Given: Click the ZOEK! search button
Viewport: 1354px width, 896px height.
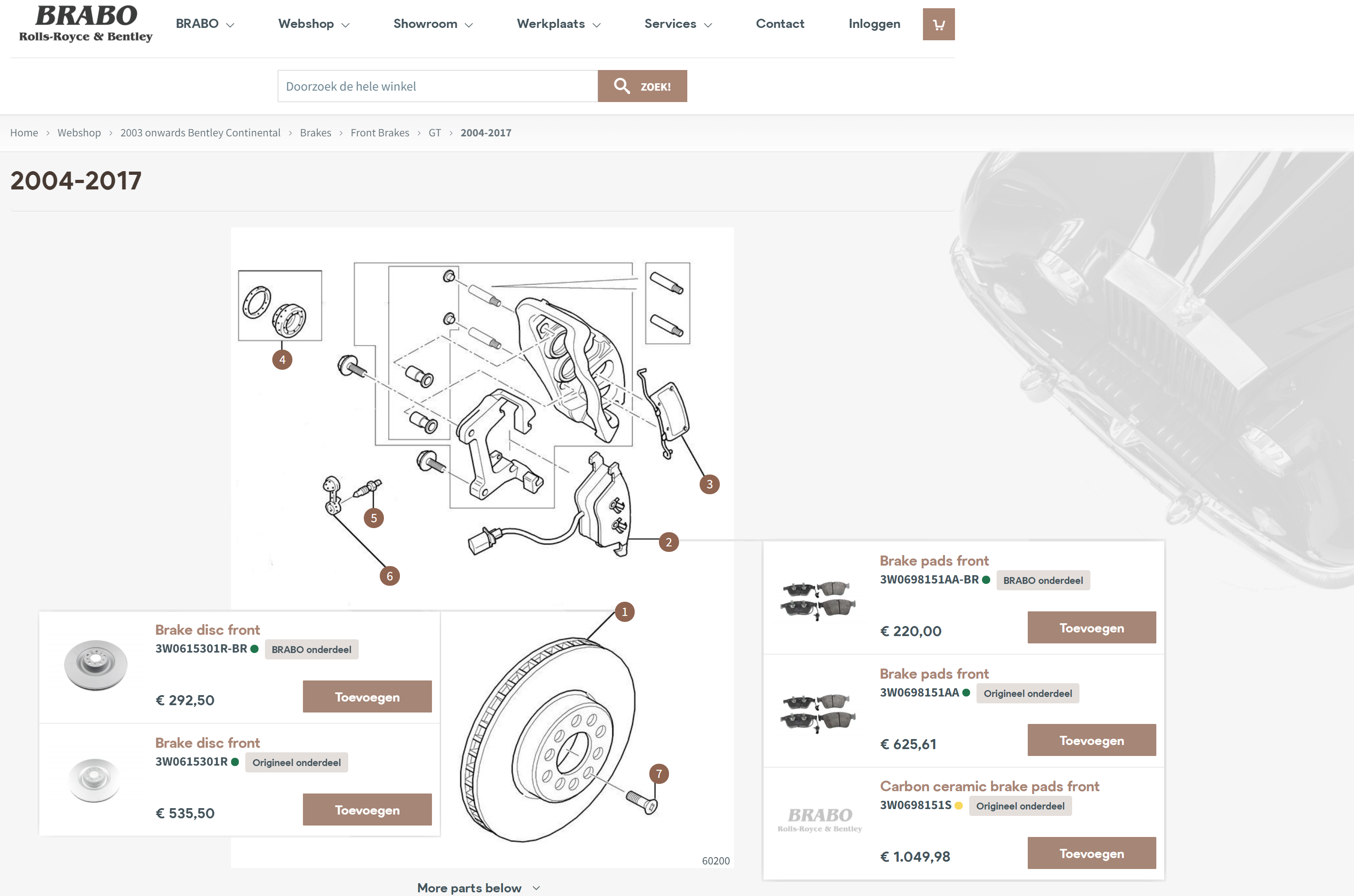Looking at the screenshot, I should tap(642, 86).
